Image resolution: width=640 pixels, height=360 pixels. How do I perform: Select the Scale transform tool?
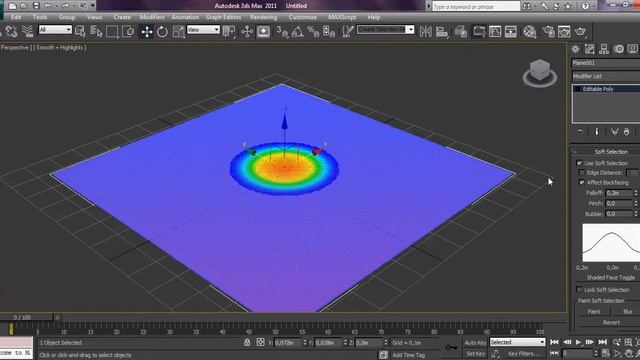click(x=178, y=31)
